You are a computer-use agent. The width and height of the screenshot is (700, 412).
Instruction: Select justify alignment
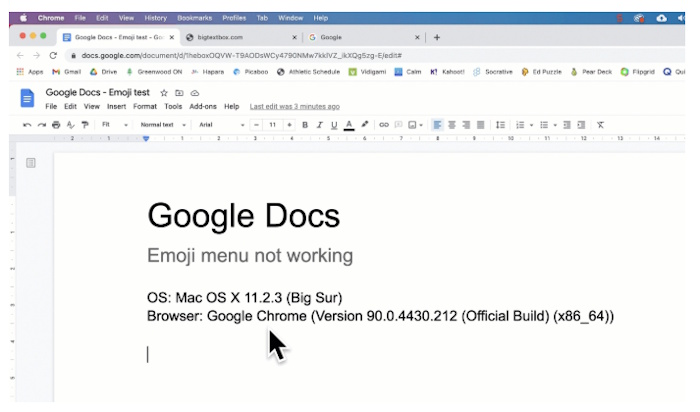pos(480,125)
